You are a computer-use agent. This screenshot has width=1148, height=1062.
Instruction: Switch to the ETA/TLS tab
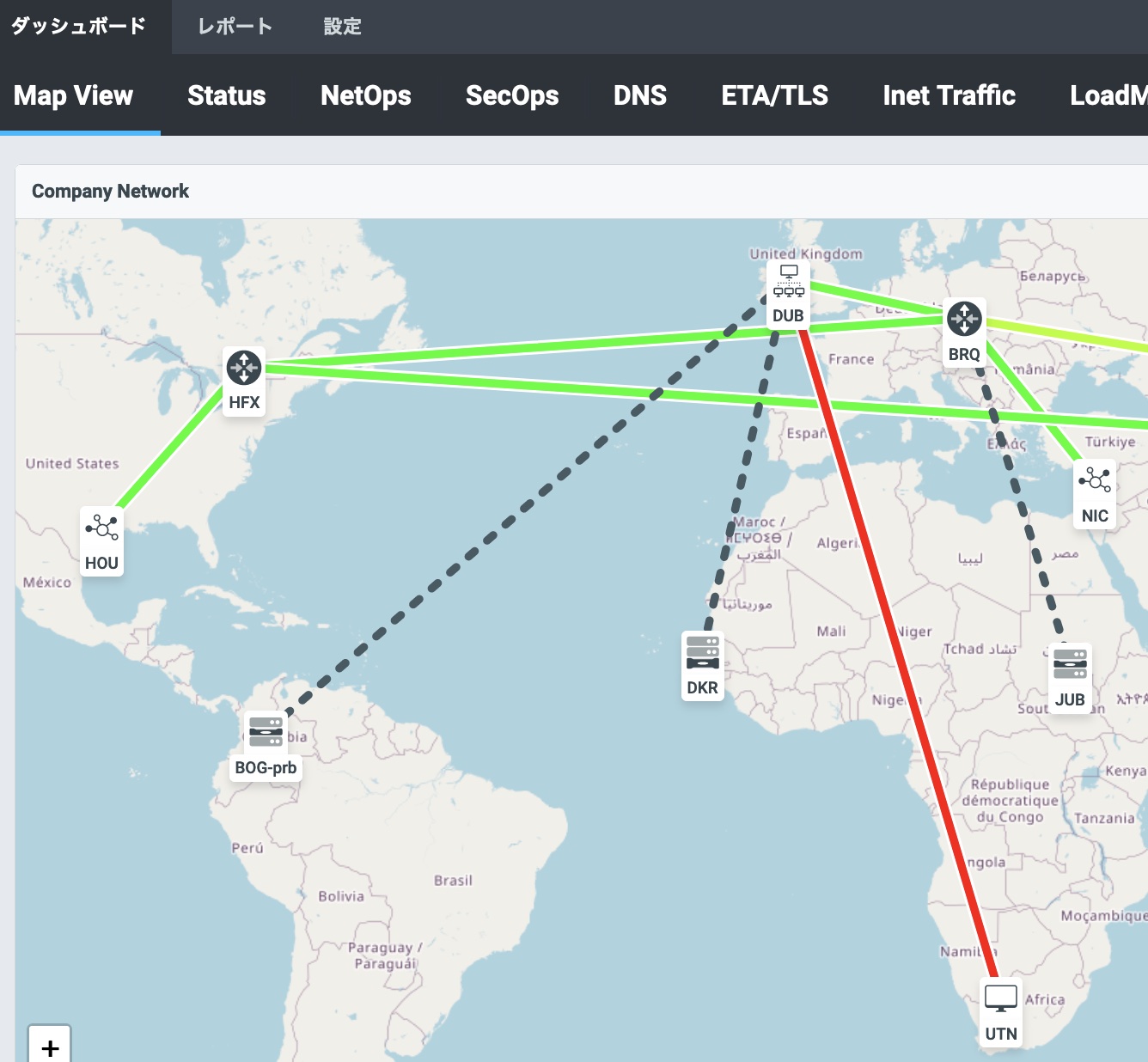point(775,95)
